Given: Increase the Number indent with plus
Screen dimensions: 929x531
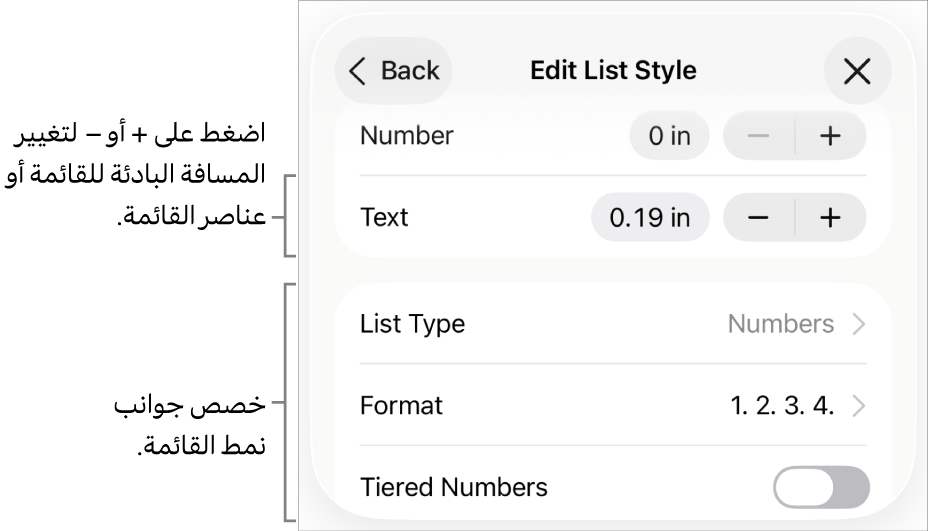Looking at the screenshot, I should [x=830, y=136].
